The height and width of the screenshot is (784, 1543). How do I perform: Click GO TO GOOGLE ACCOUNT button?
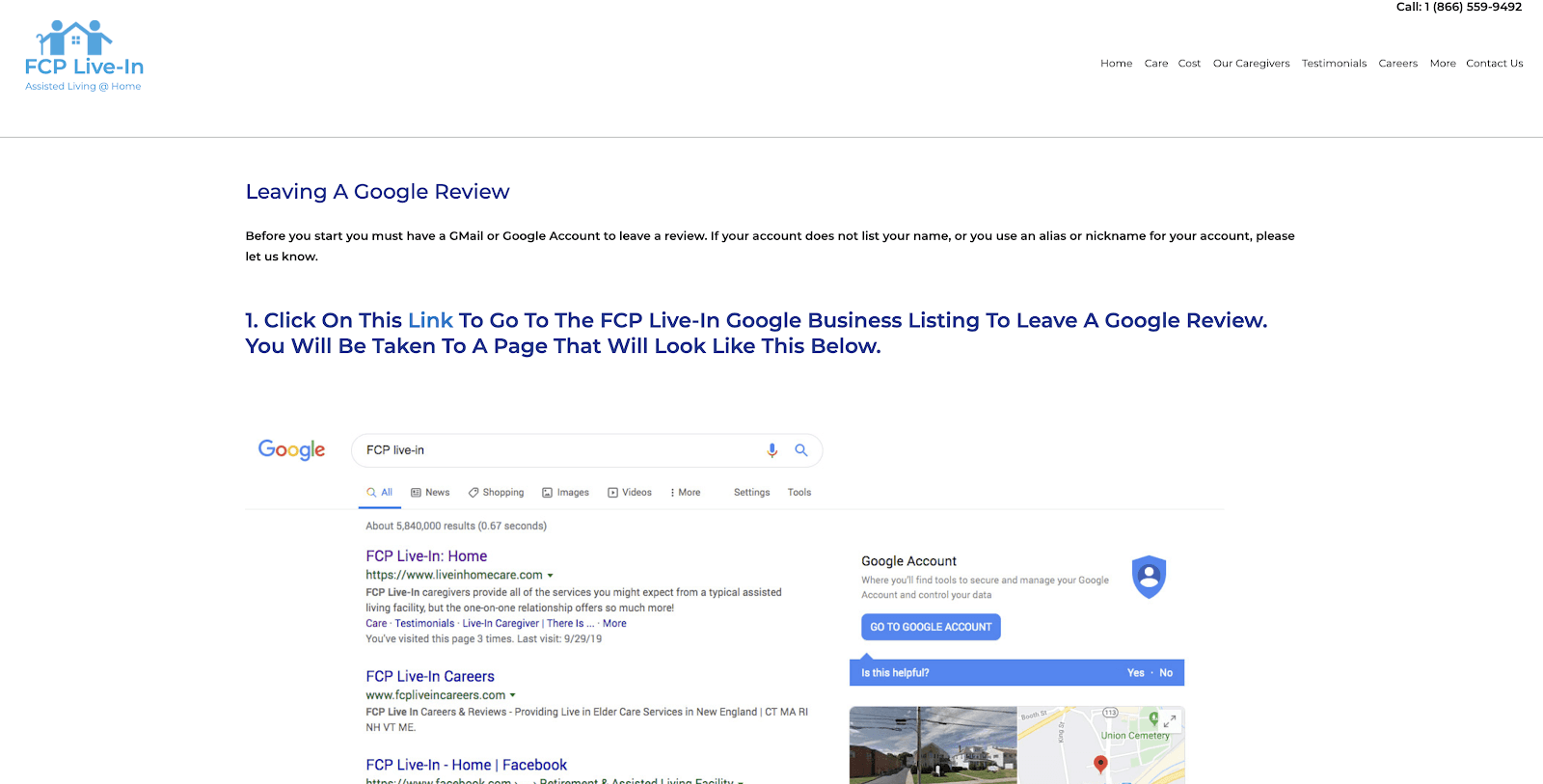(x=931, y=627)
